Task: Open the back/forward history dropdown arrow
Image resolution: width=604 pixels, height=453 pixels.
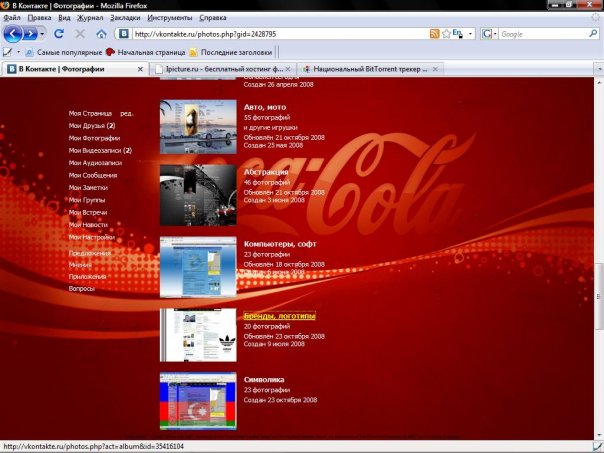Action: (42, 34)
